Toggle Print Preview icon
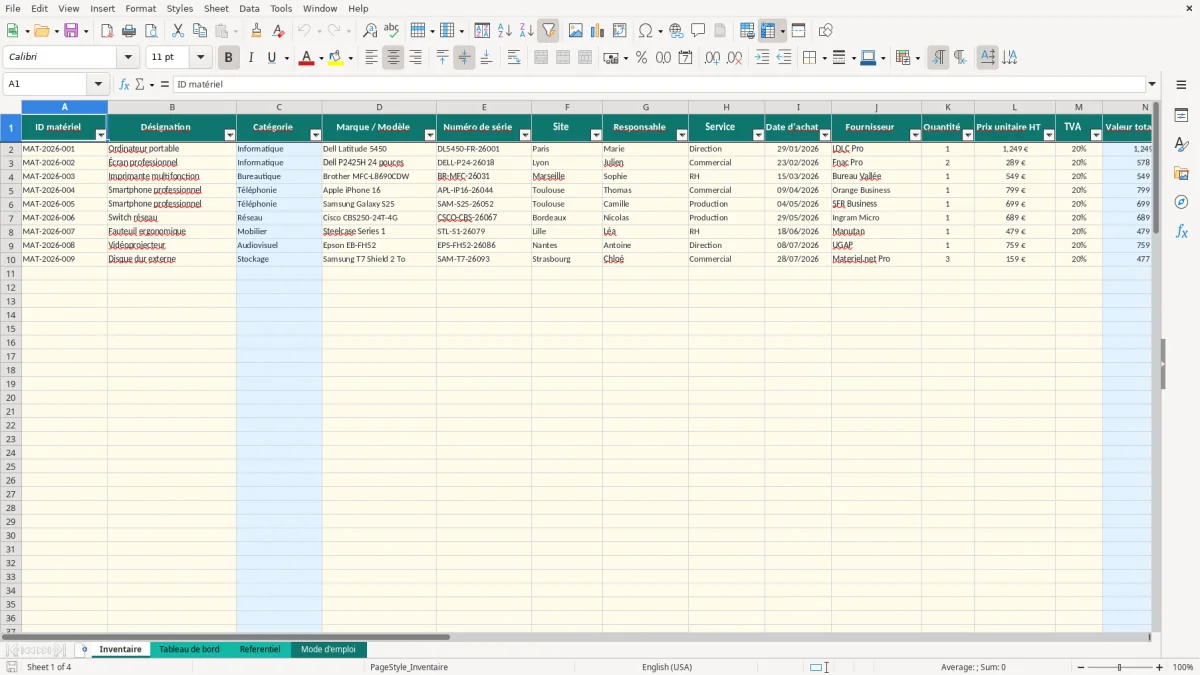 [150, 31]
